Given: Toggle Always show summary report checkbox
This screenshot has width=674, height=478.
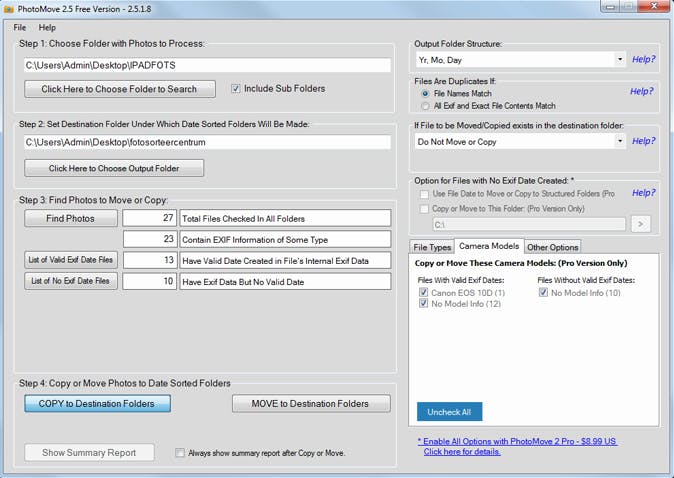Looking at the screenshot, I should (x=180, y=453).
